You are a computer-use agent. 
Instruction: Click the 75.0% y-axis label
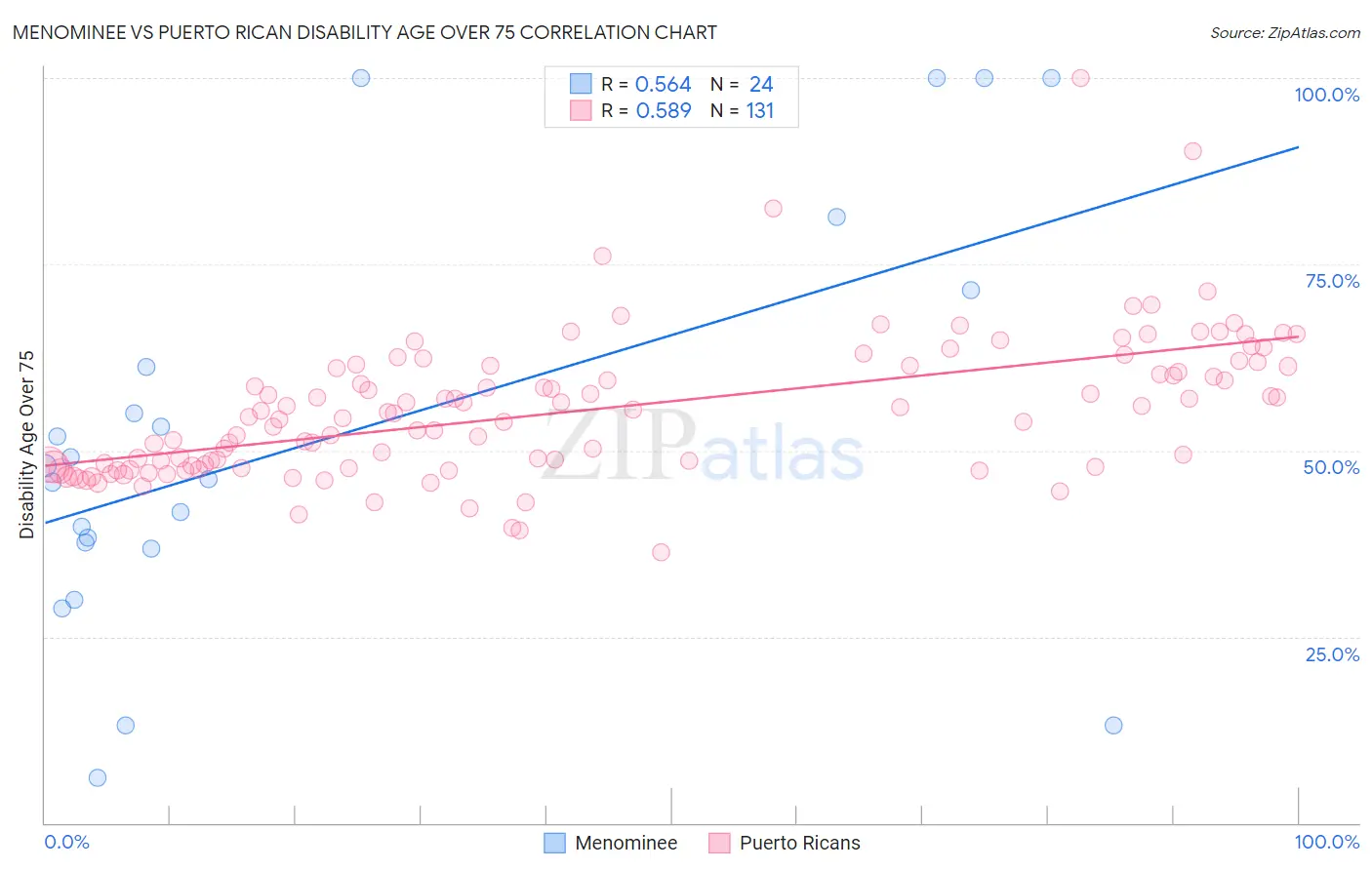pos(1332,281)
